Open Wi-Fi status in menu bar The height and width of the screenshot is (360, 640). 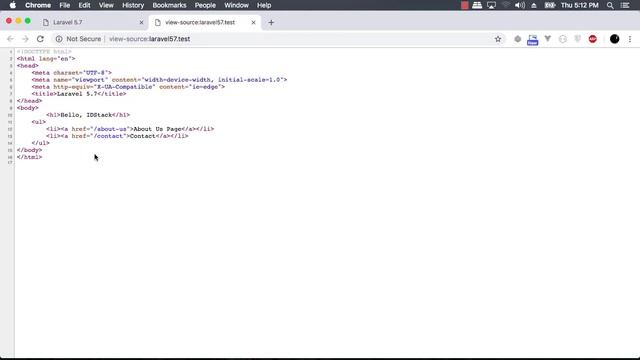[506, 5]
